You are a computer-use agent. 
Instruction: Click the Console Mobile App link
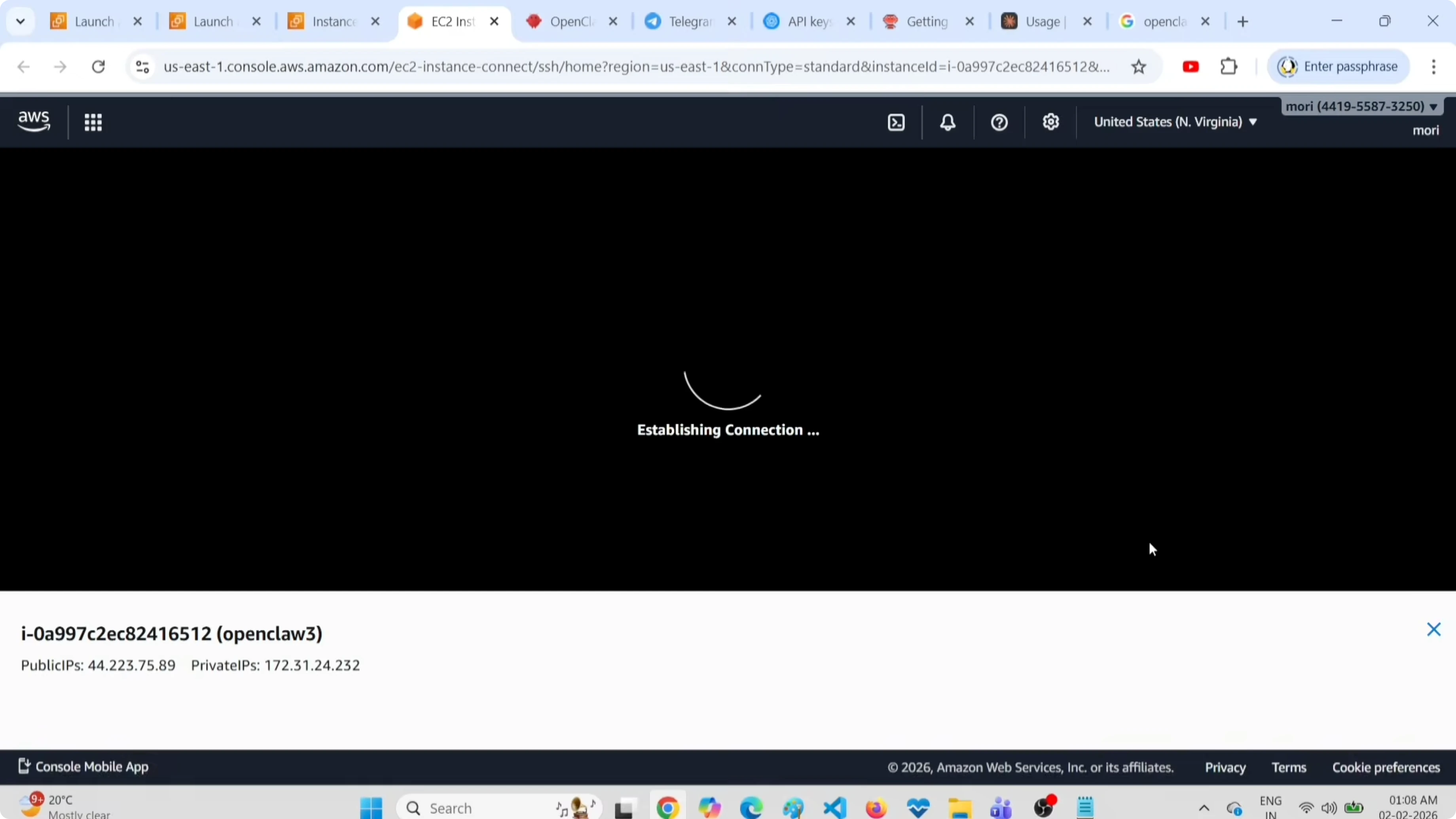pos(83,766)
